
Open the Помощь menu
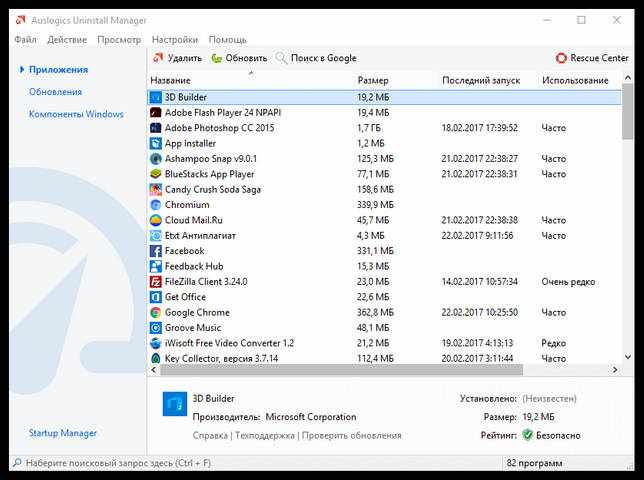pyautogui.click(x=228, y=40)
